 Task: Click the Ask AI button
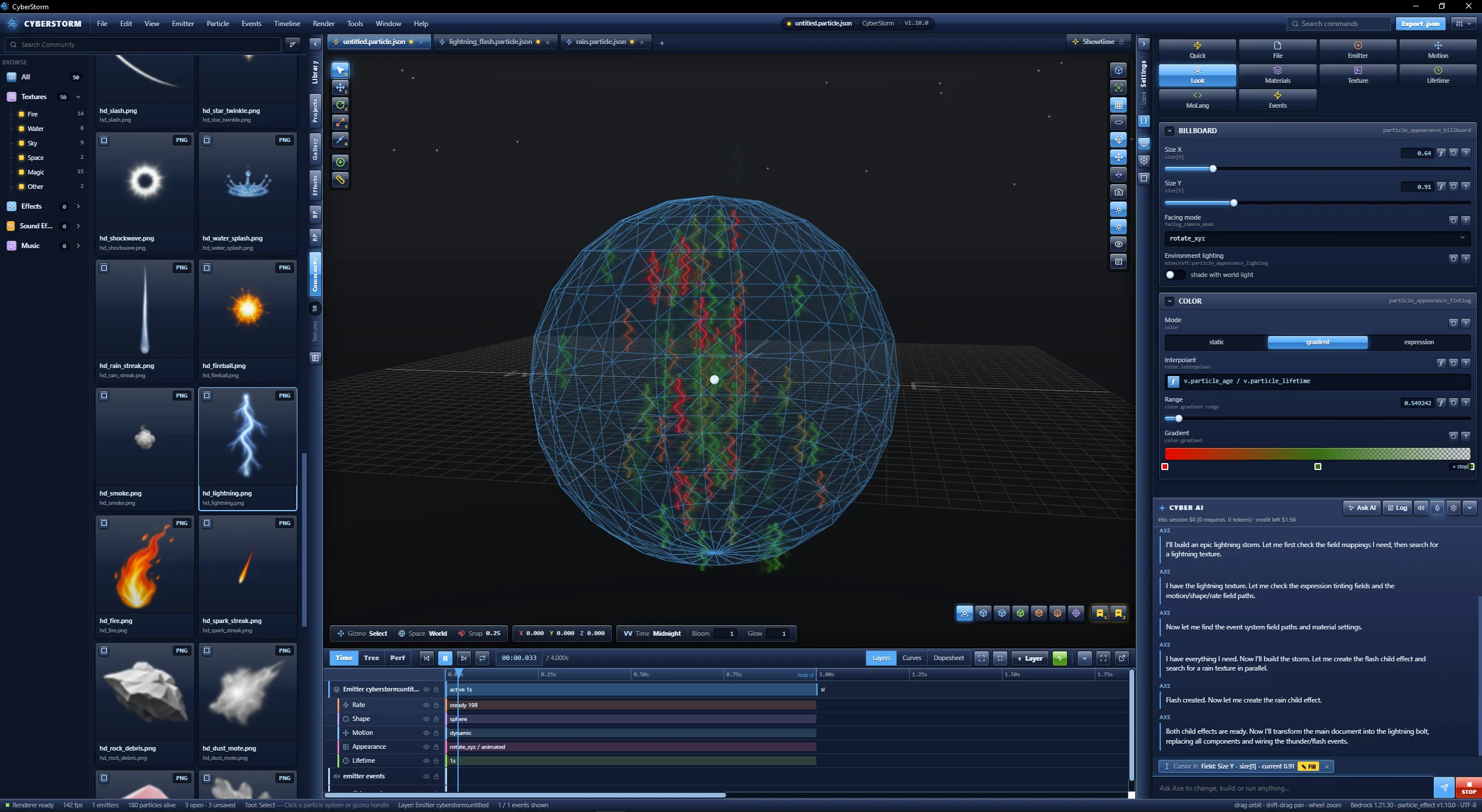1361,508
